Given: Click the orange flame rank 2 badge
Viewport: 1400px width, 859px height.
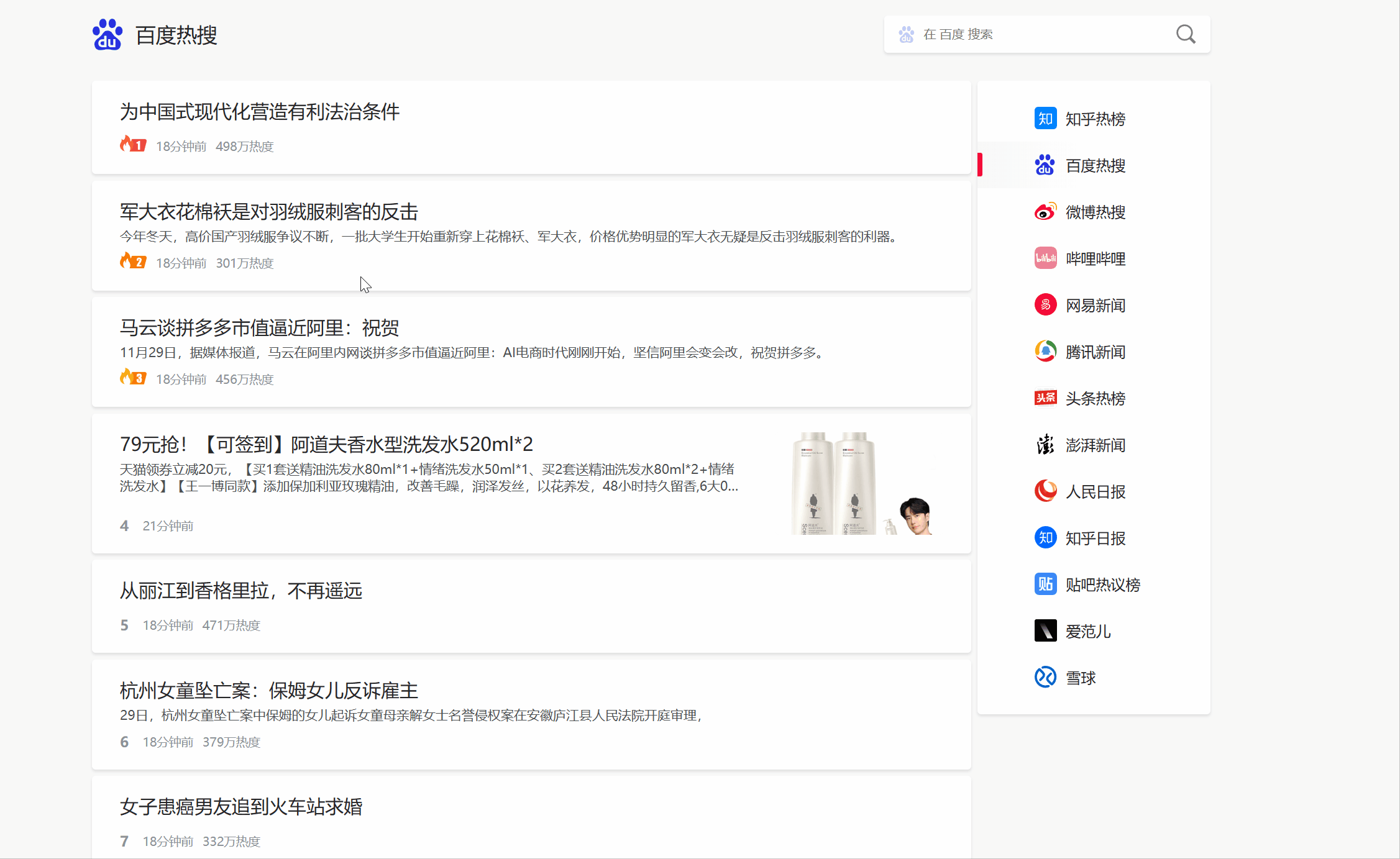Looking at the screenshot, I should coord(133,261).
